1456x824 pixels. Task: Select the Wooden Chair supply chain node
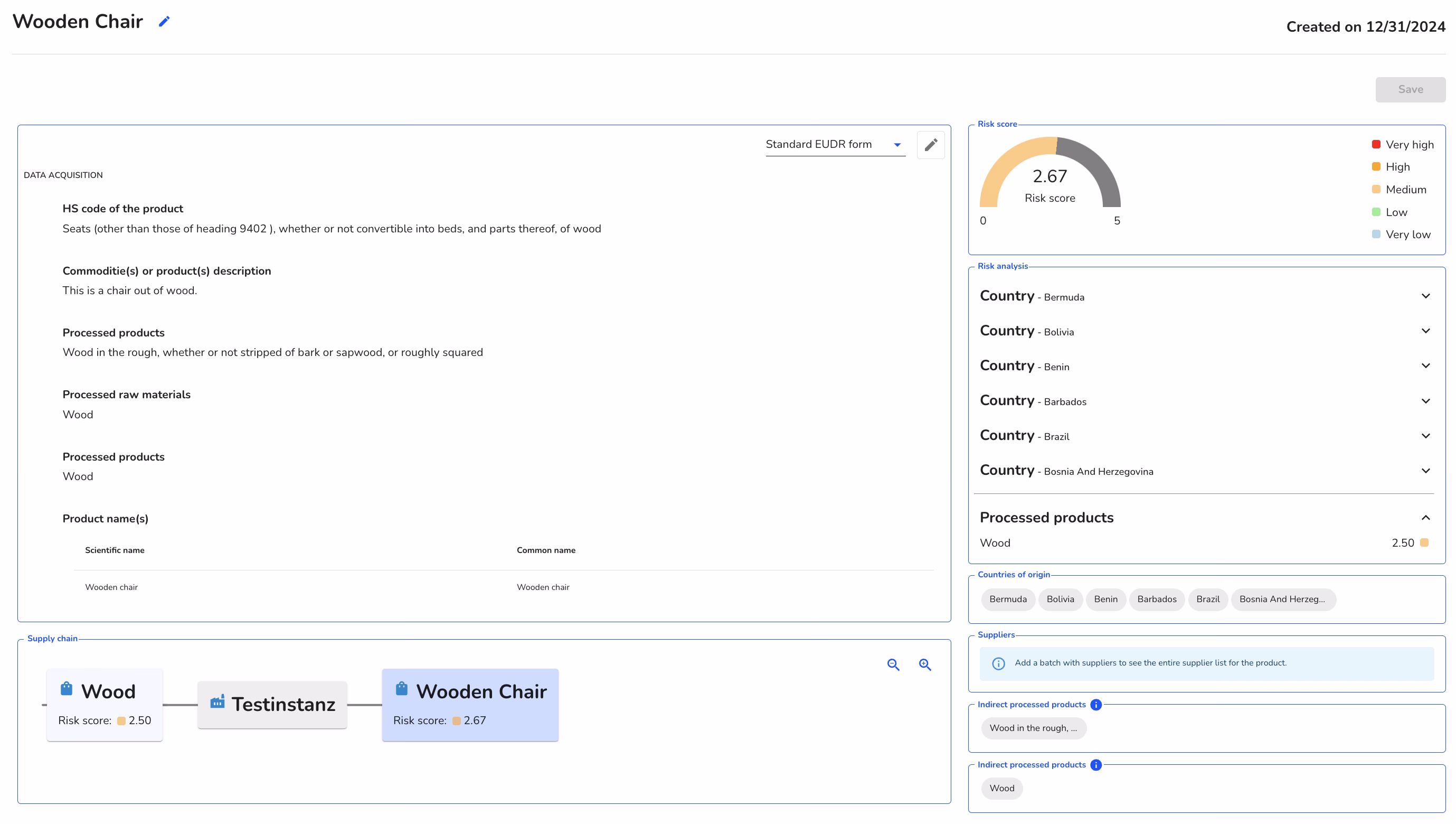click(470, 705)
